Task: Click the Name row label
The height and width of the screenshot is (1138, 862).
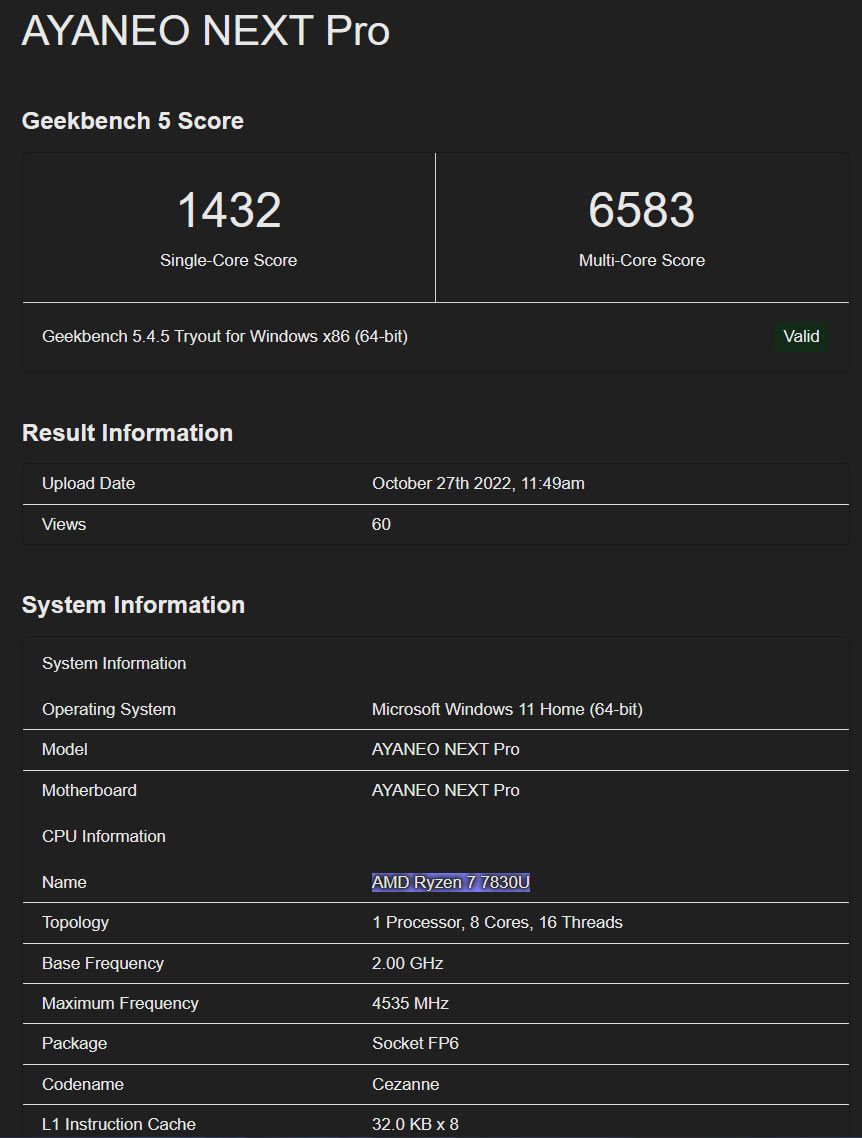Action: pos(64,882)
